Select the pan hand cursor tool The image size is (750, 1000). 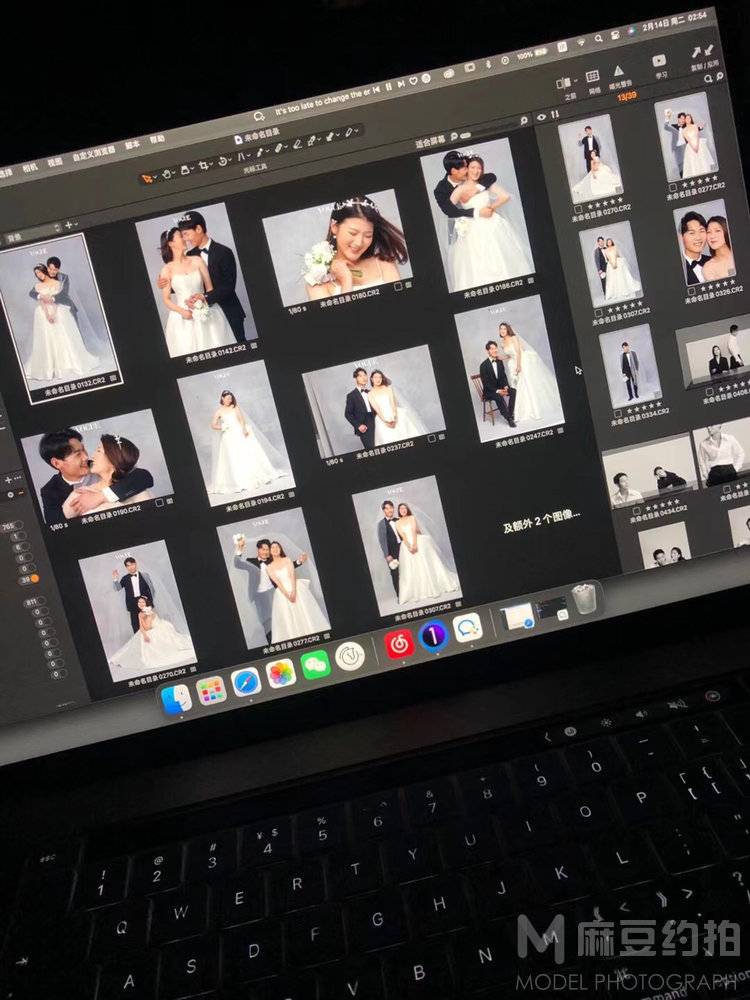(x=167, y=173)
